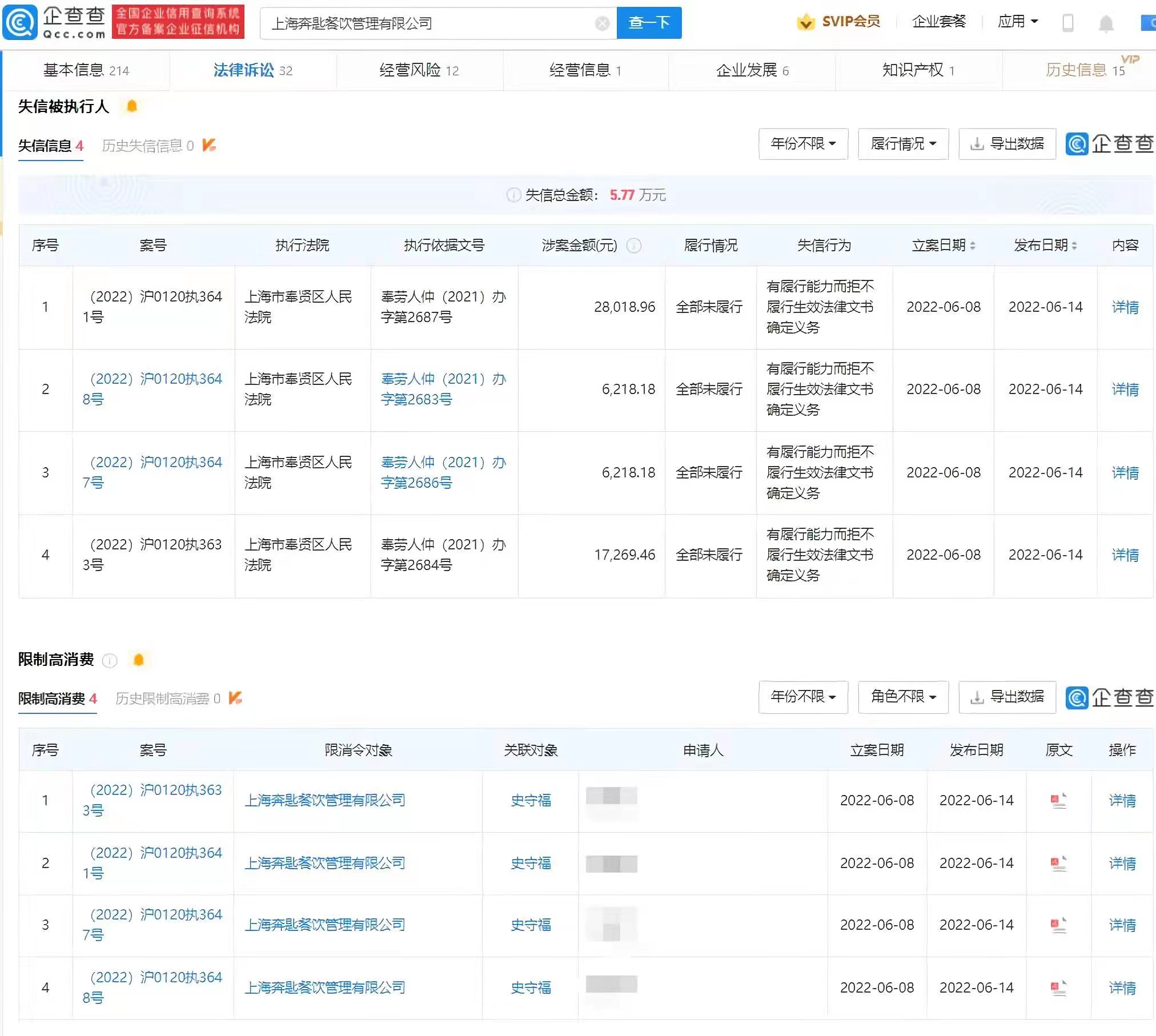
Task: Clear the search box with the X icon
Action: 602,23
